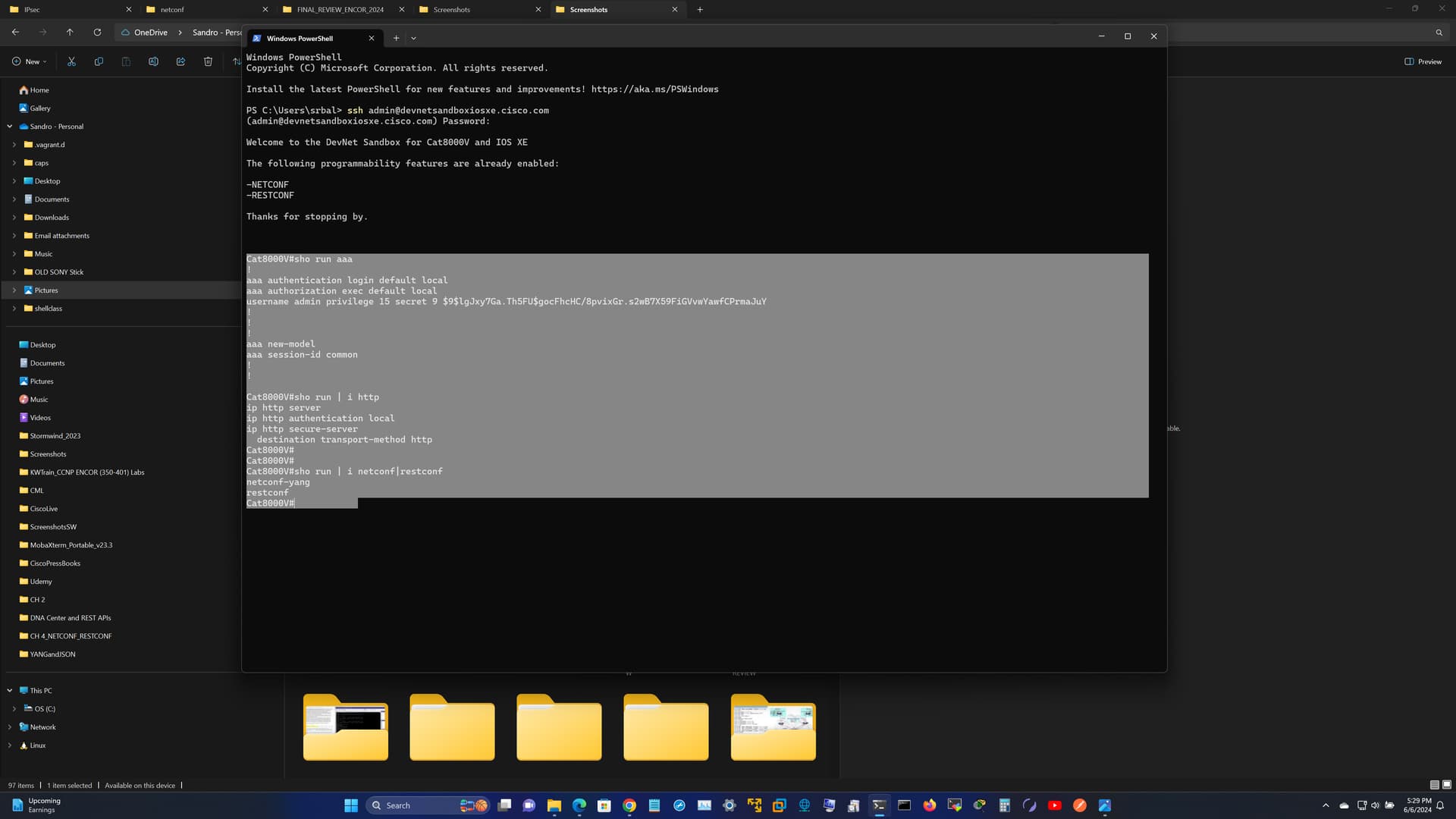
Task: Click the Rename icon in Explorer toolbar
Action: pyautogui.click(x=153, y=61)
